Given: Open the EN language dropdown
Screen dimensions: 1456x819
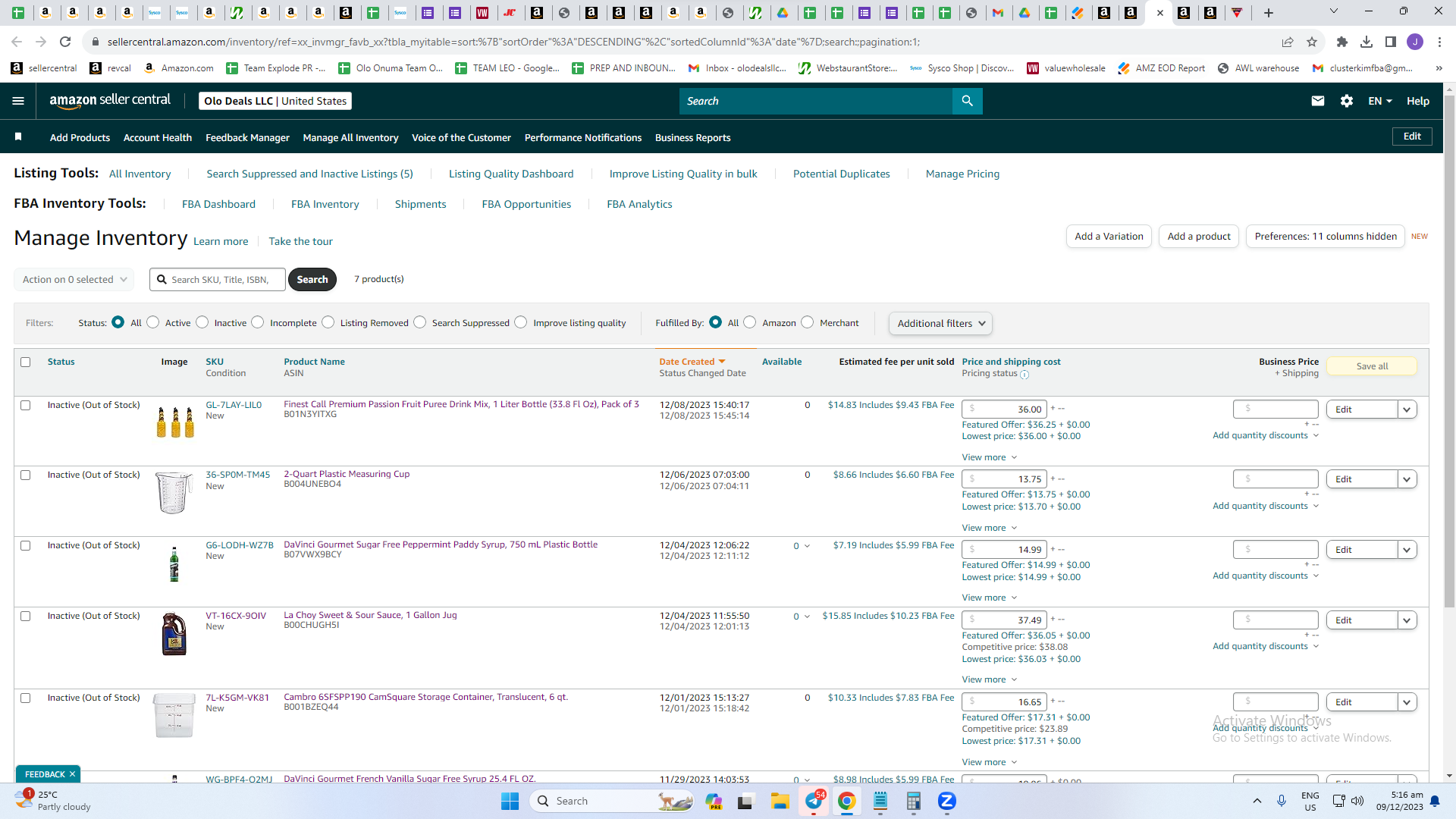Looking at the screenshot, I should click(x=1380, y=101).
